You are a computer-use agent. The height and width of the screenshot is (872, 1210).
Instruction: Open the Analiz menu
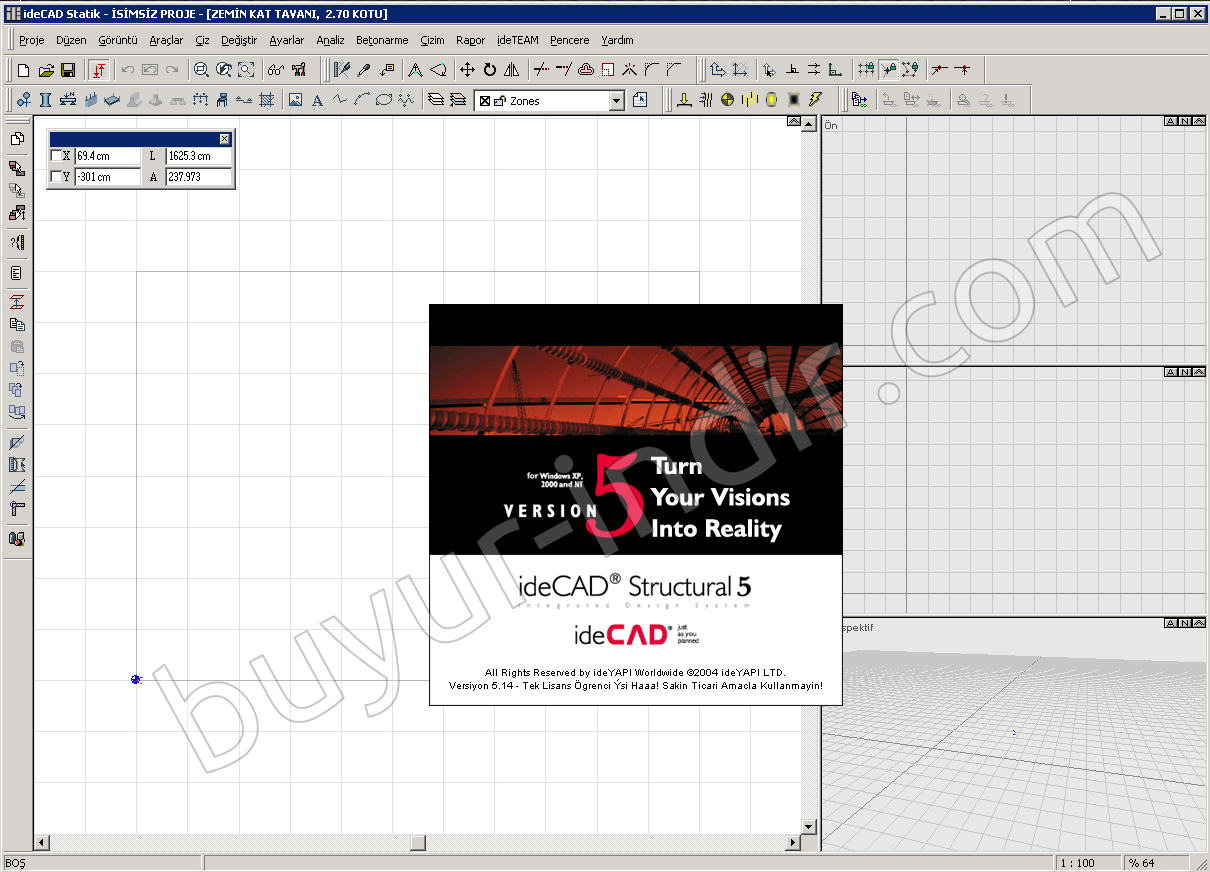tap(330, 41)
